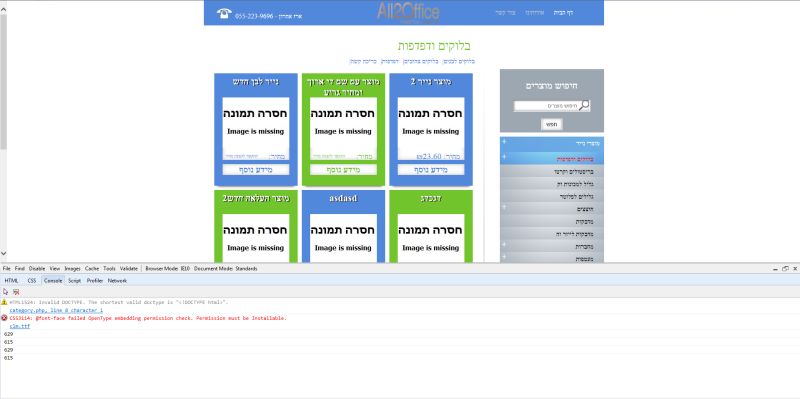Click מידע נוסף on the מוצר נייר 2 card
Screen dimensions: 800x399
tap(431, 170)
